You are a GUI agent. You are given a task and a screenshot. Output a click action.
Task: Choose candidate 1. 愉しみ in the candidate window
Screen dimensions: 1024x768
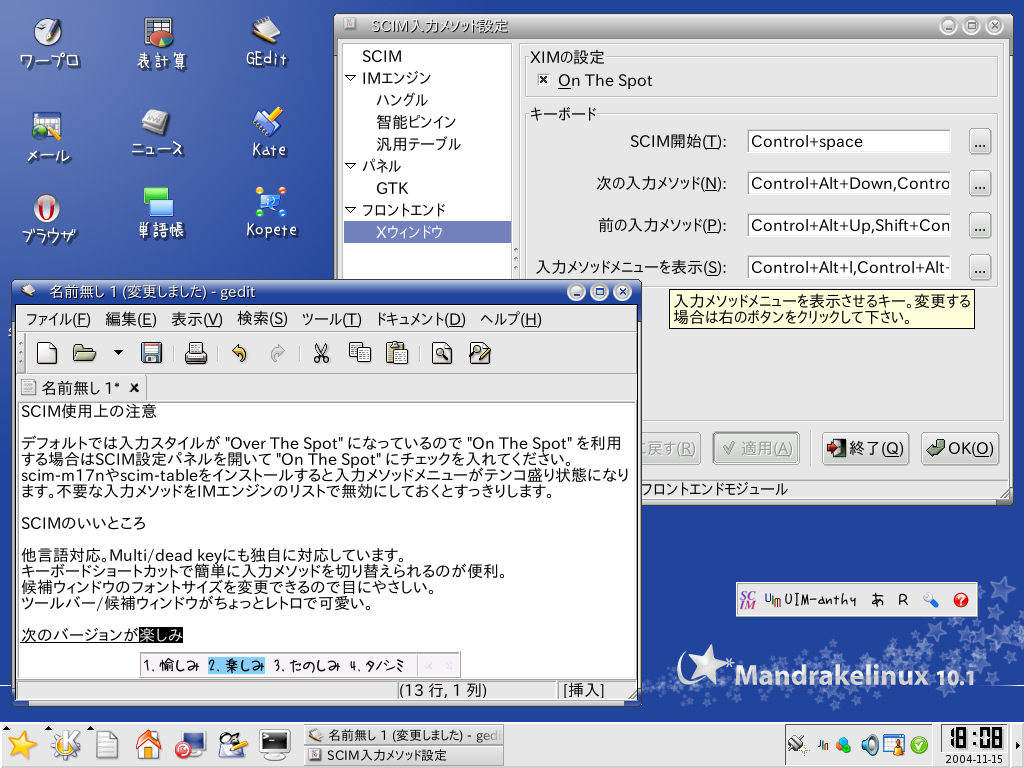[x=171, y=665]
